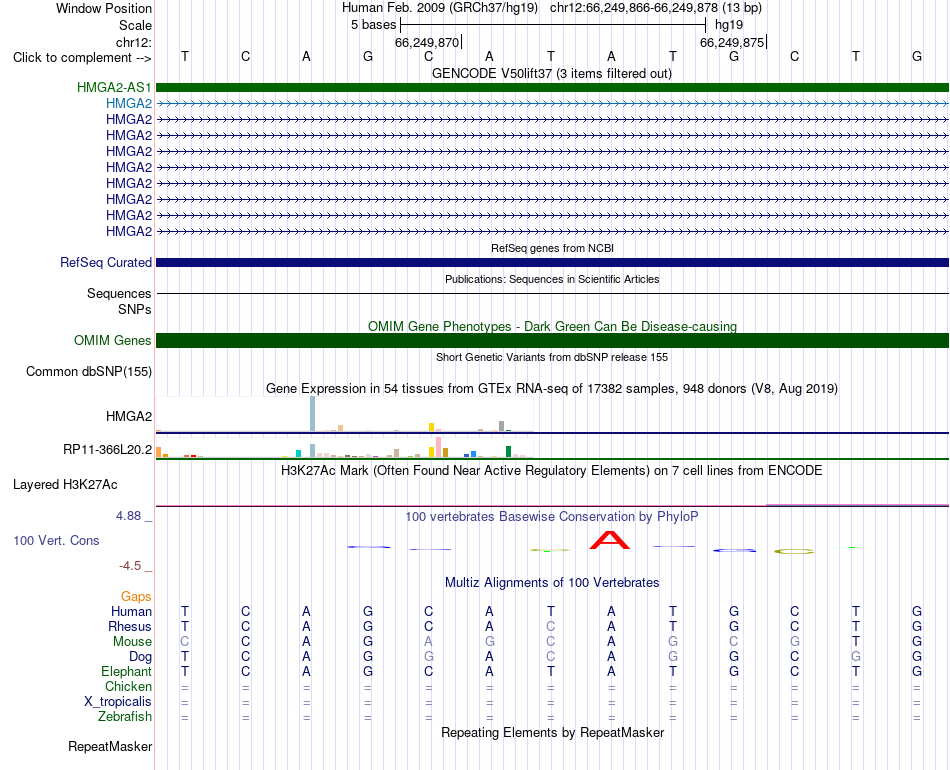Click 'Short Genetic Variants from dbSNP' title

(552, 357)
